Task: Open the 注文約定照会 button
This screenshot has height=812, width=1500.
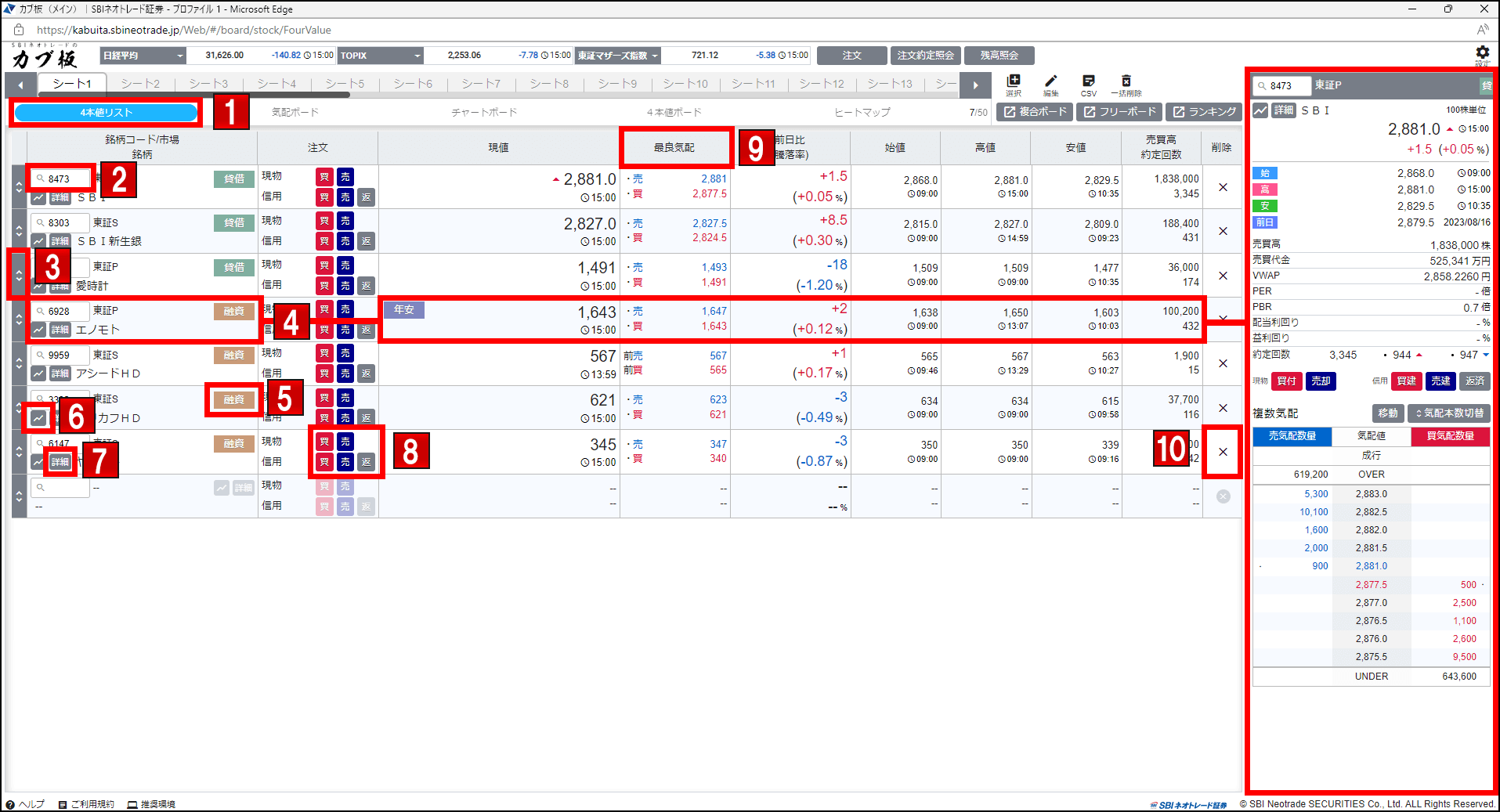Action: pos(926,56)
